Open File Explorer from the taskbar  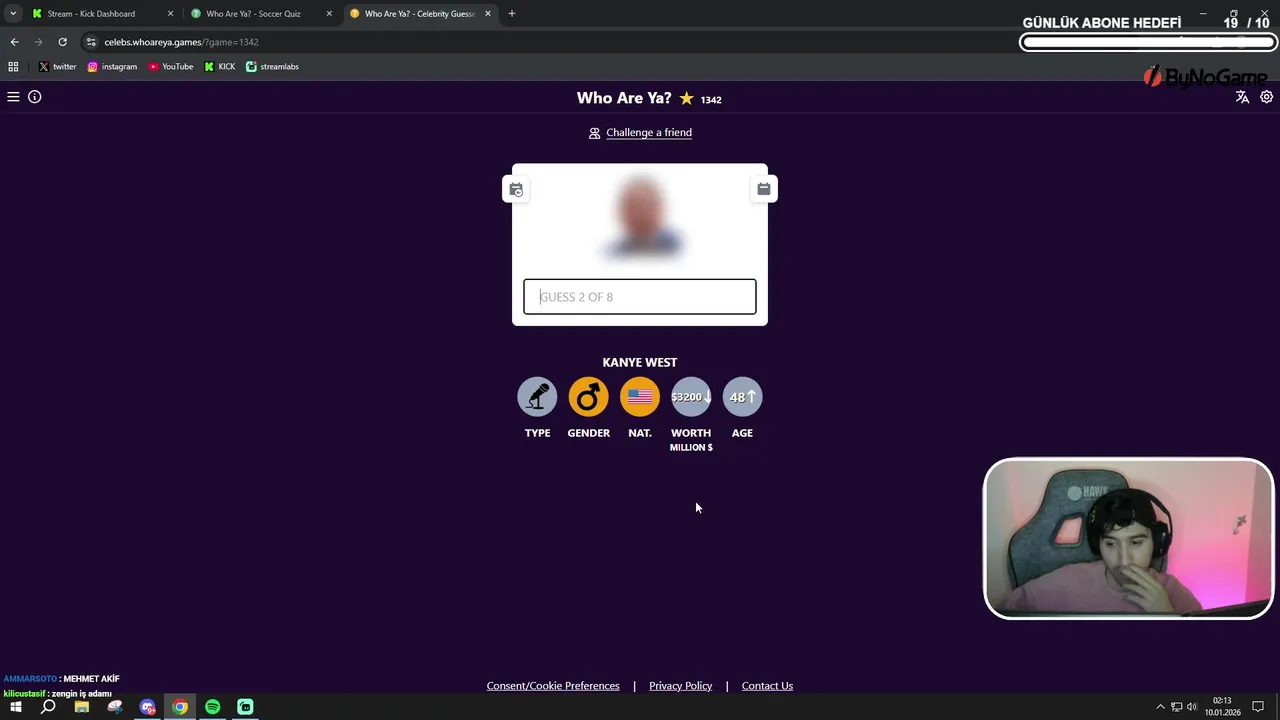[x=82, y=707]
